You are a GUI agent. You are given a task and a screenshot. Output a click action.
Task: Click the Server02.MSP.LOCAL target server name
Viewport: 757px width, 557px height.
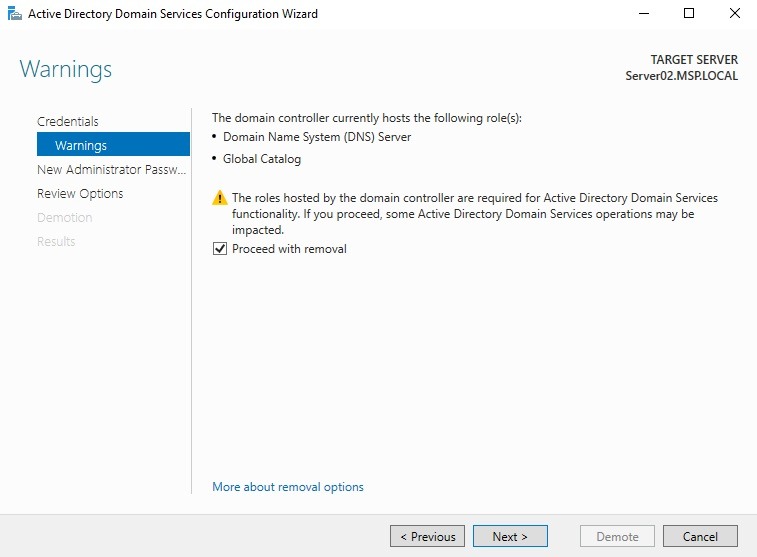(x=681, y=76)
